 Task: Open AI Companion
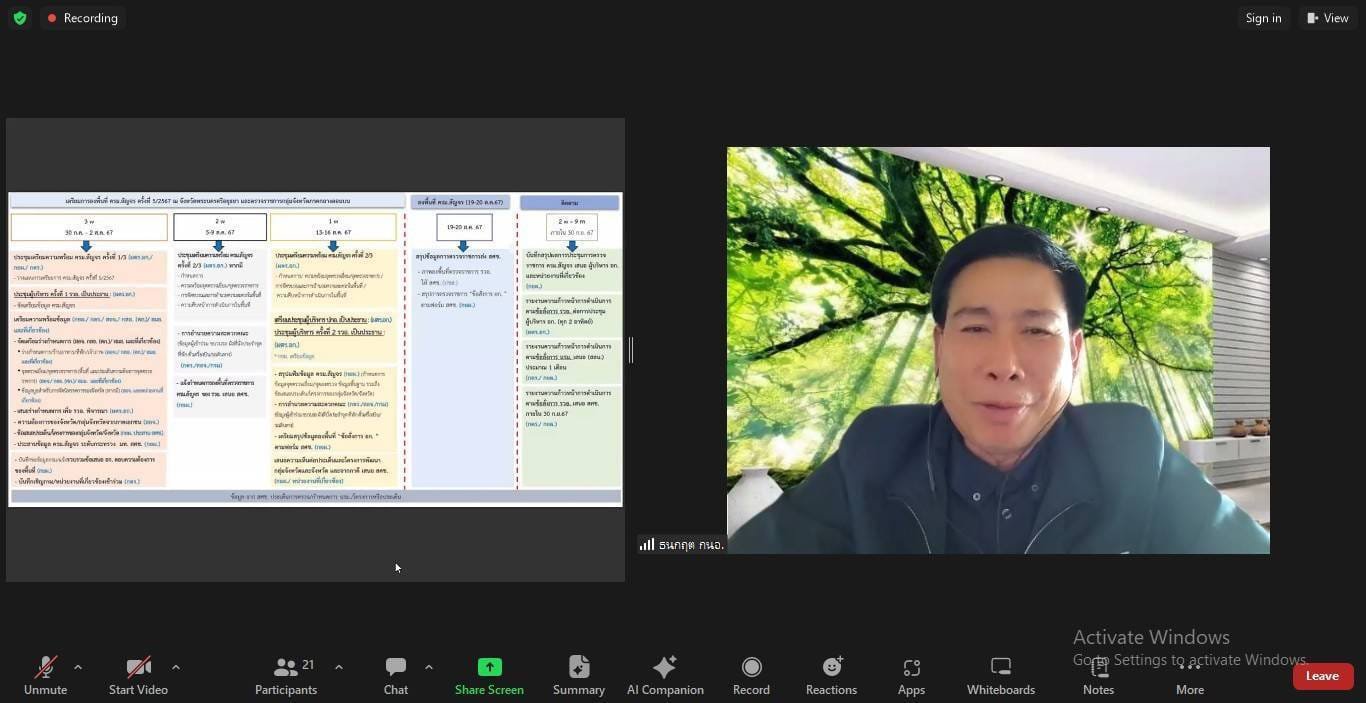(665, 676)
